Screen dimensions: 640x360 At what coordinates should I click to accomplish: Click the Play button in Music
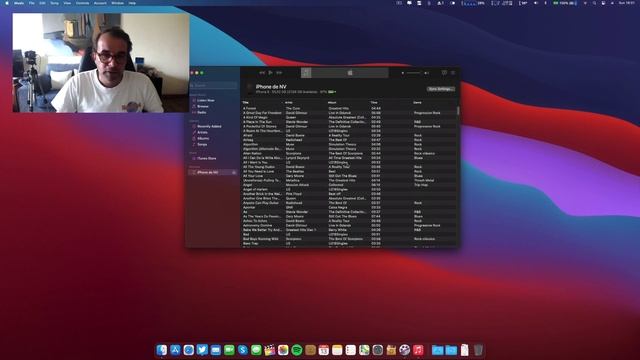(x=271, y=73)
